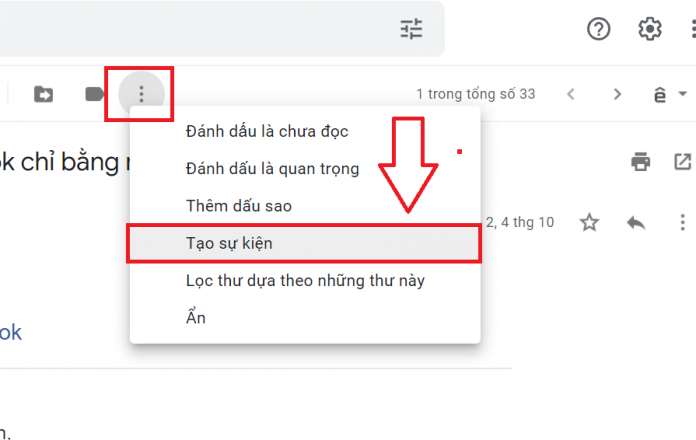Choose 'Tạo sự kiện' menu entry
696x440 pixels.
click(x=305, y=243)
